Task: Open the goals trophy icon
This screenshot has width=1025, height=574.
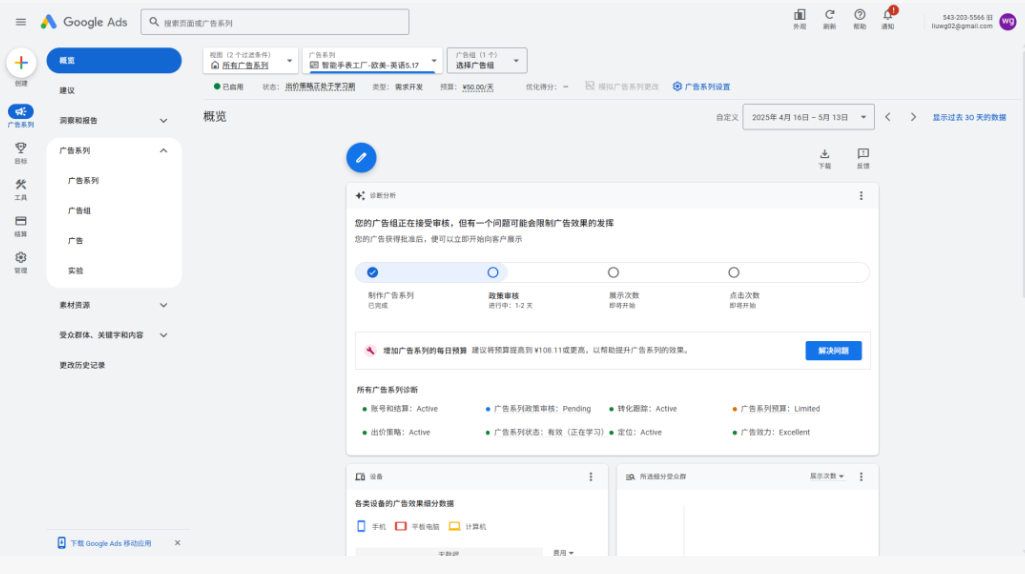Action: point(21,148)
